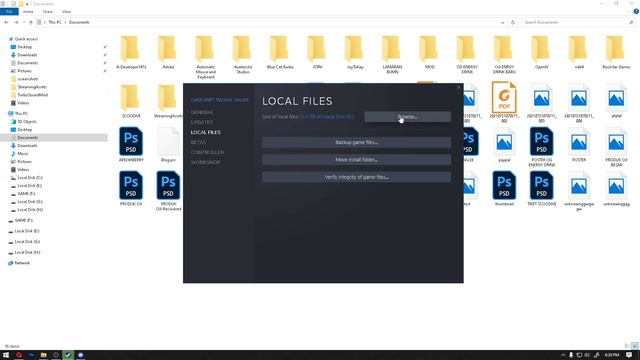Select LOCAL FILES tab in Steam properties
The image size is (640, 360).
[x=205, y=132]
